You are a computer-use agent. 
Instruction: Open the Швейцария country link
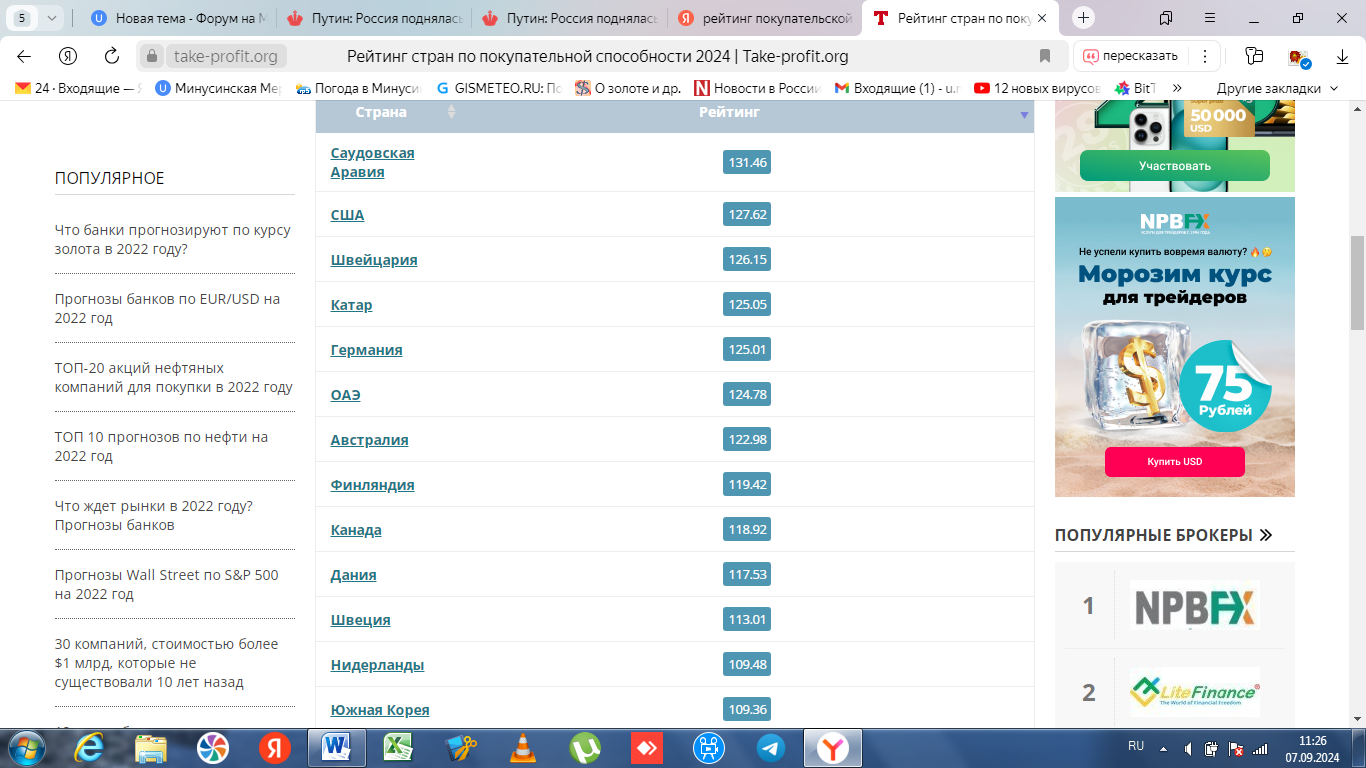tap(374, 260)
